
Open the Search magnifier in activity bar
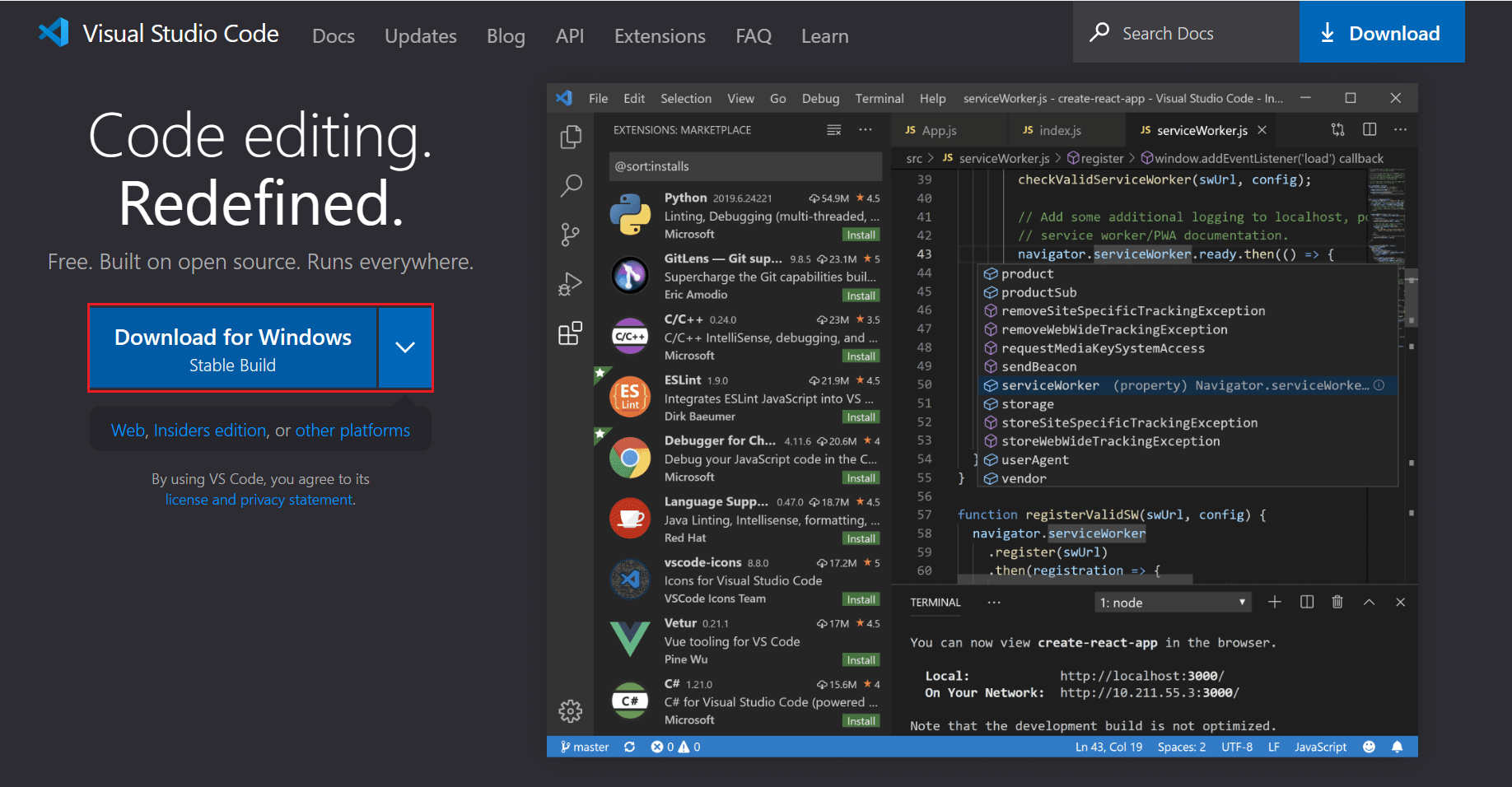(571, 185)
